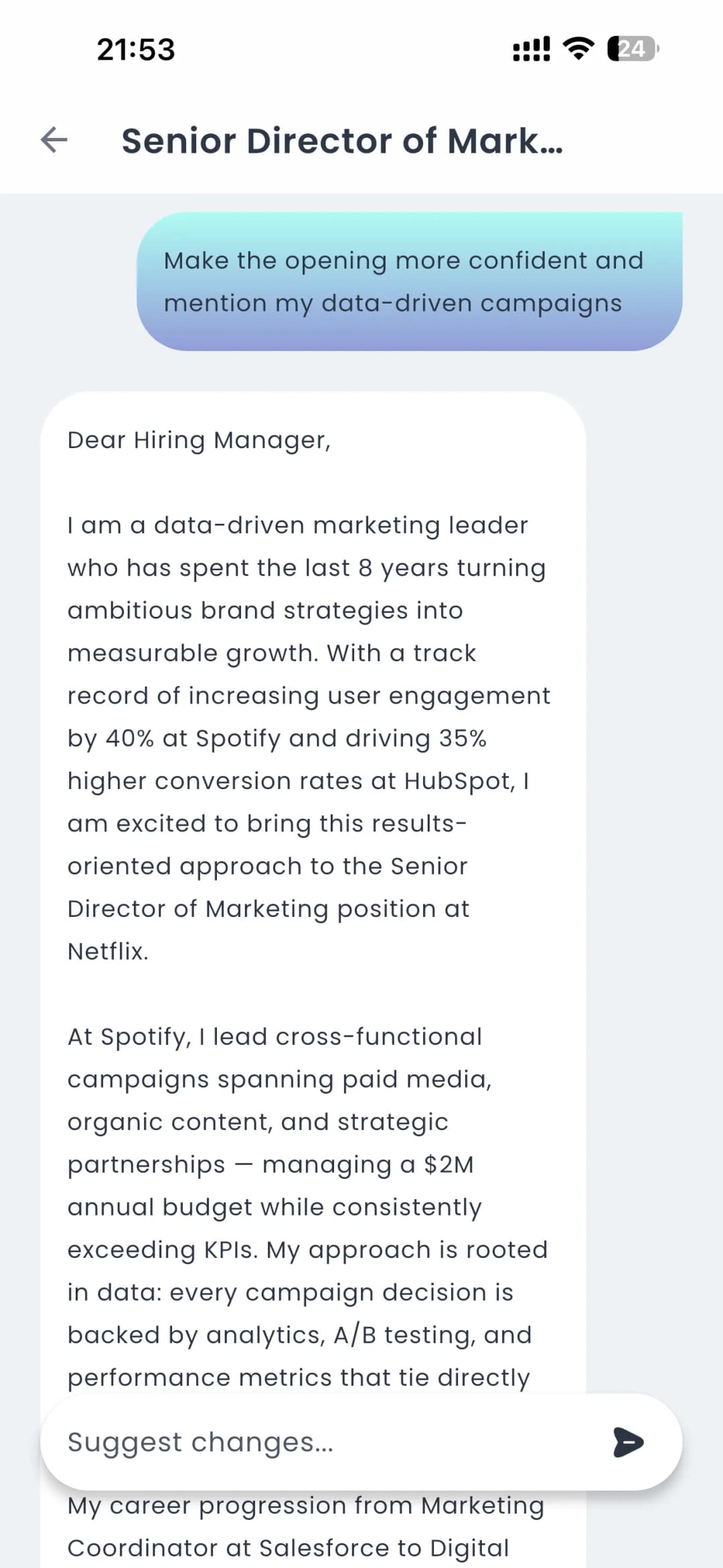Tap the Senior Director of Mark… title
This screenshot has height=1568, width=723.
tap(342, 141)
